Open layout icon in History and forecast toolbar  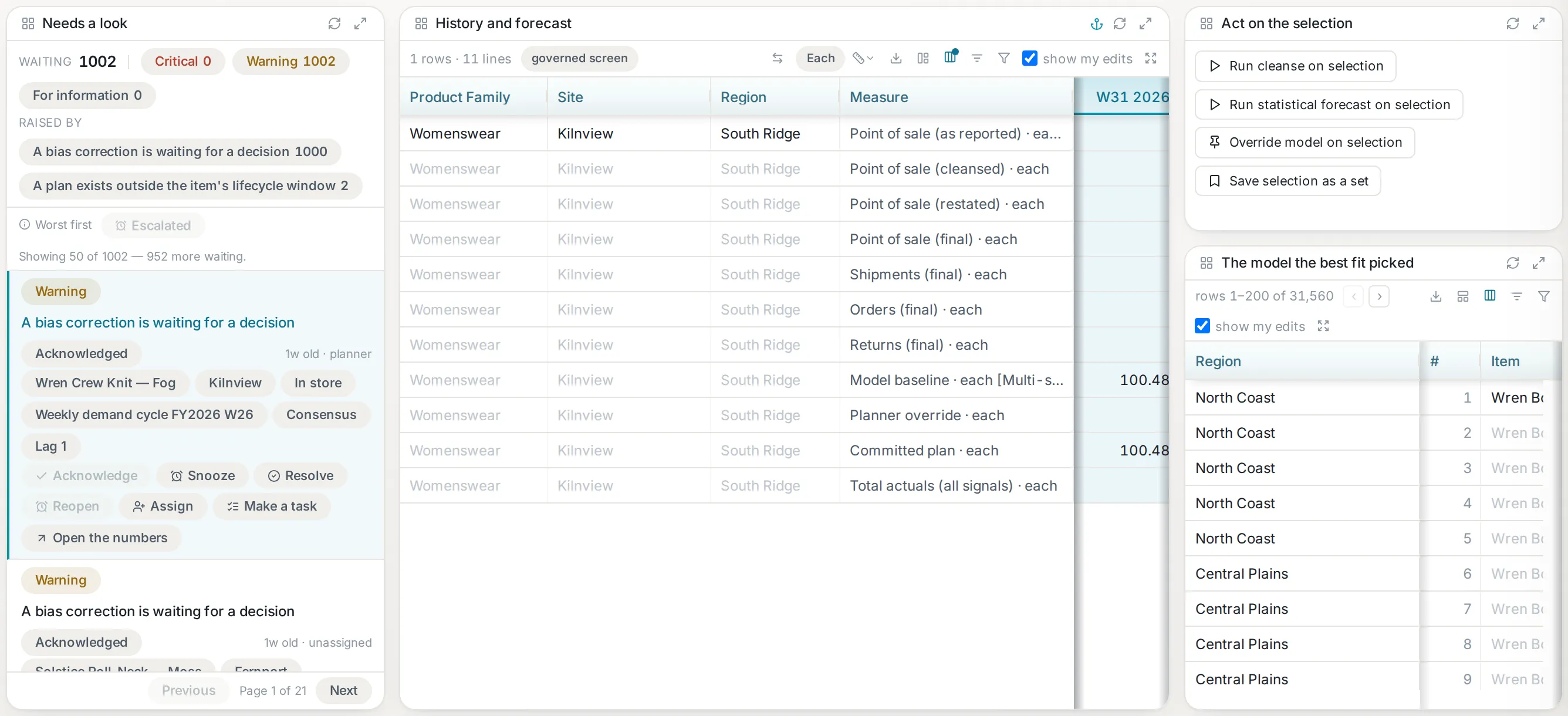pyautogui.click(x=922, y=59)
